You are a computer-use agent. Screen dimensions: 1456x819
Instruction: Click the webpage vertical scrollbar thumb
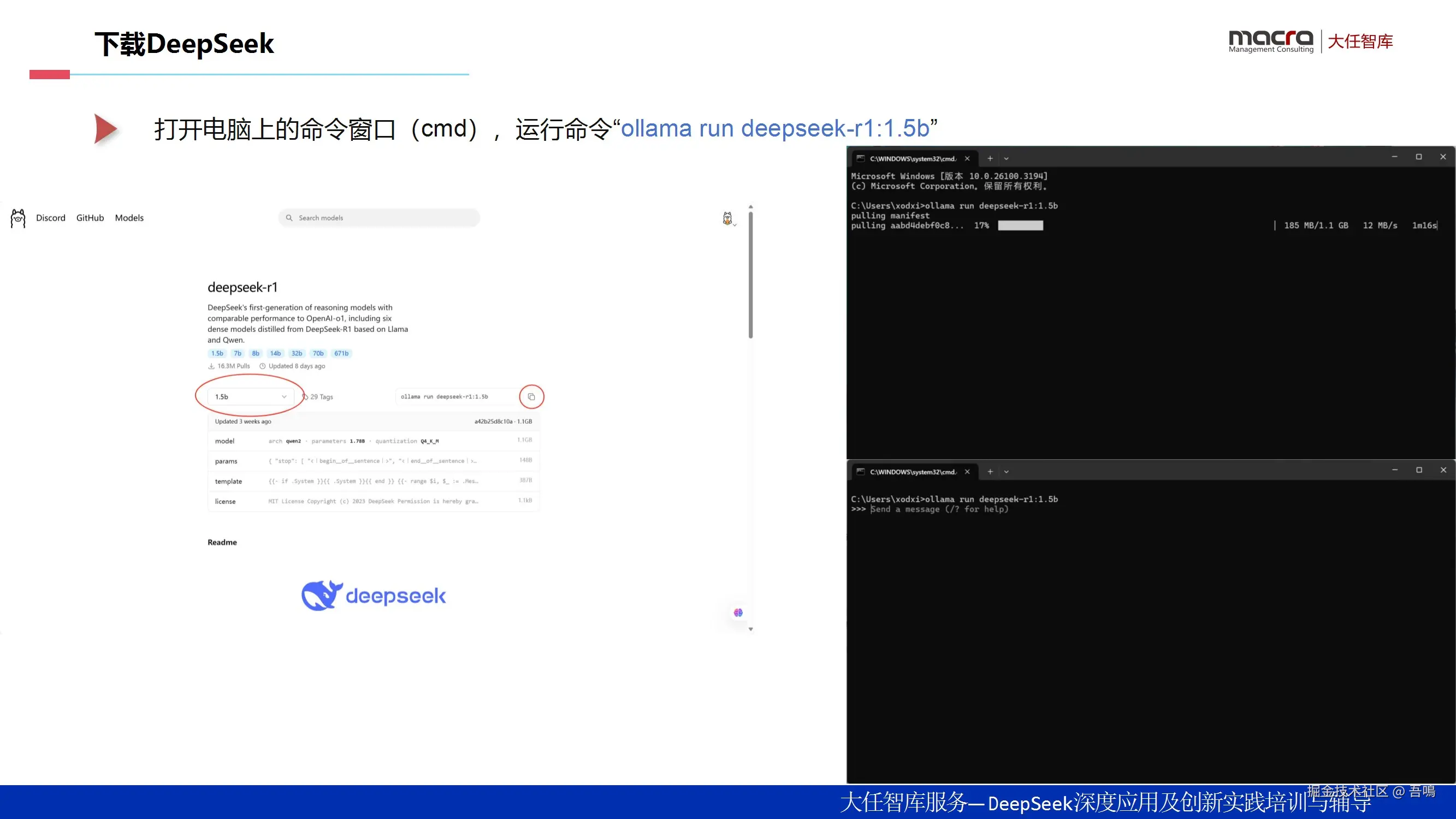tap(750, 275)
